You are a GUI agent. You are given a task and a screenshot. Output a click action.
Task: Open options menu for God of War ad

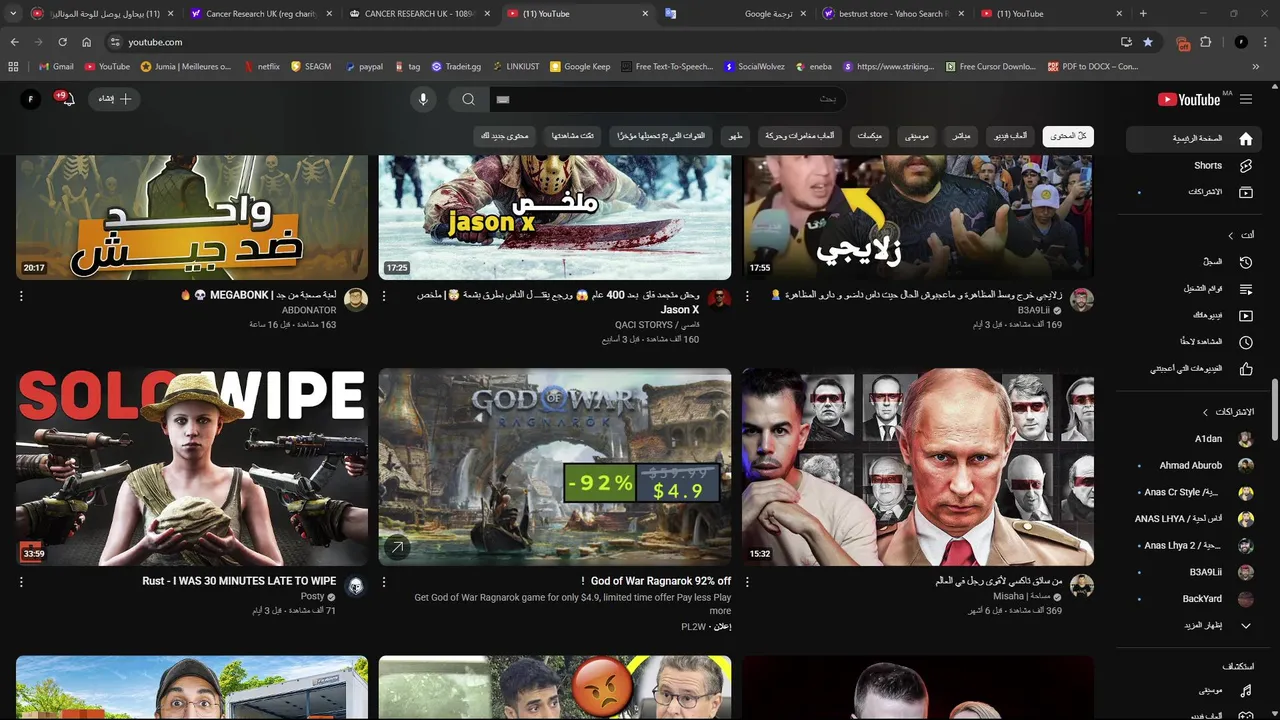point(384,582)
